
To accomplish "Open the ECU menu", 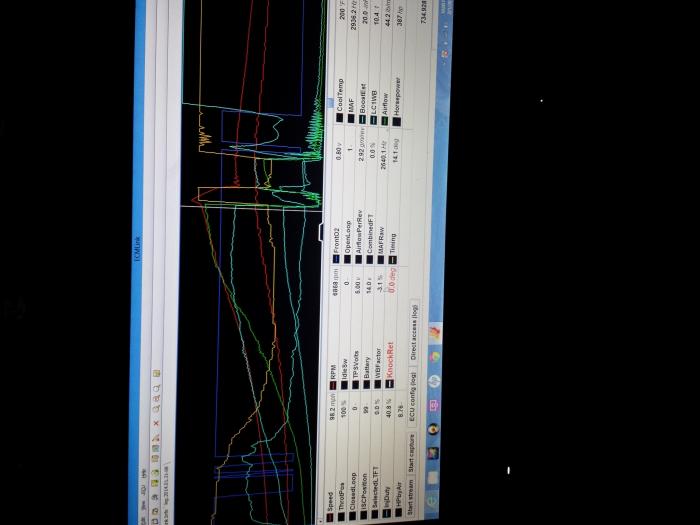I will (x=143, y=490).
